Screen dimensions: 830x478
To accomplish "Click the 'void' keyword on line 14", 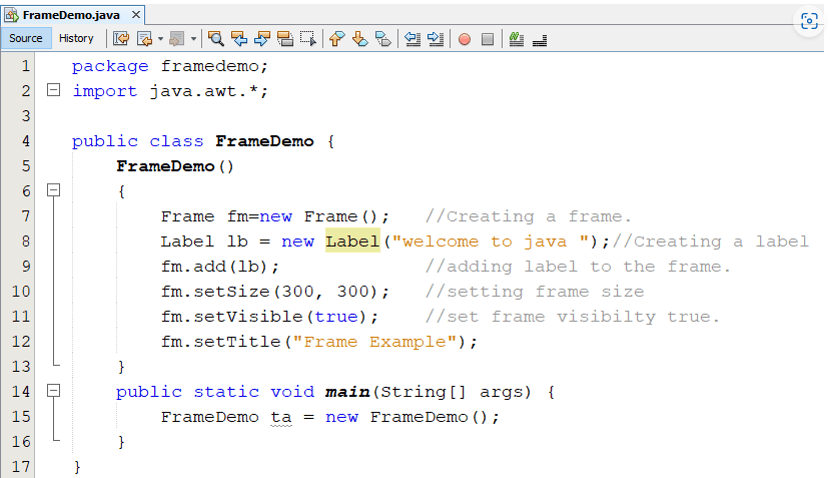I will (292, 392).
